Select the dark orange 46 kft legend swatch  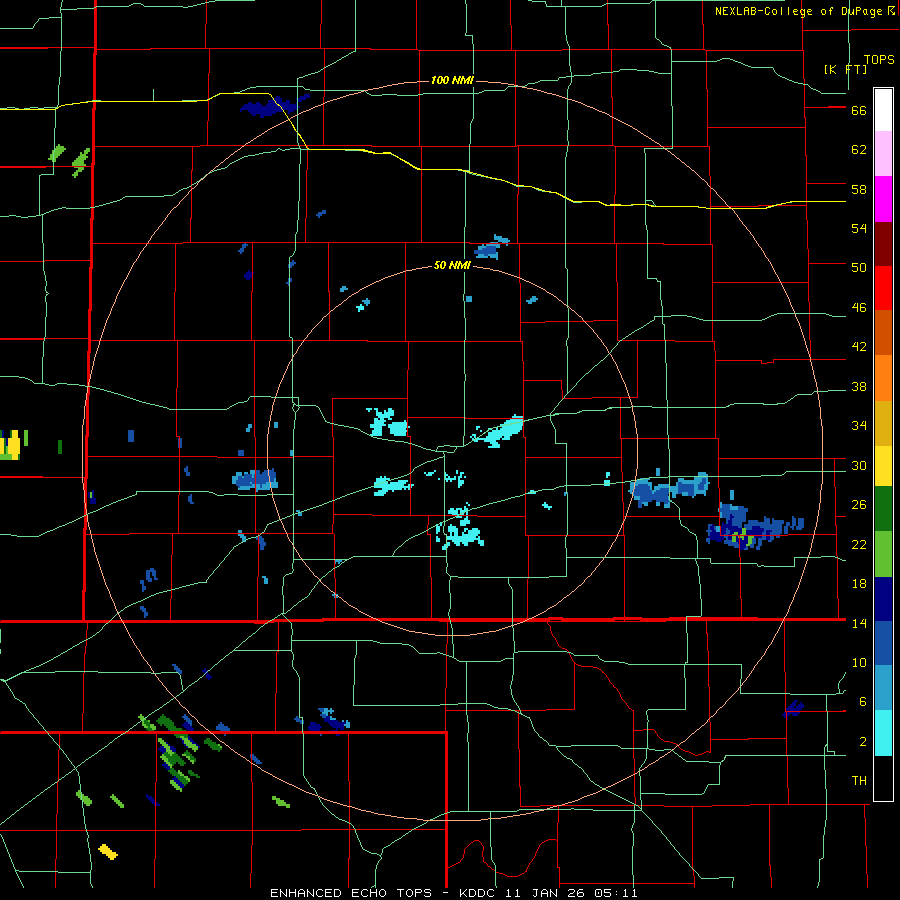pyautogui.click(x=883, y=332)
